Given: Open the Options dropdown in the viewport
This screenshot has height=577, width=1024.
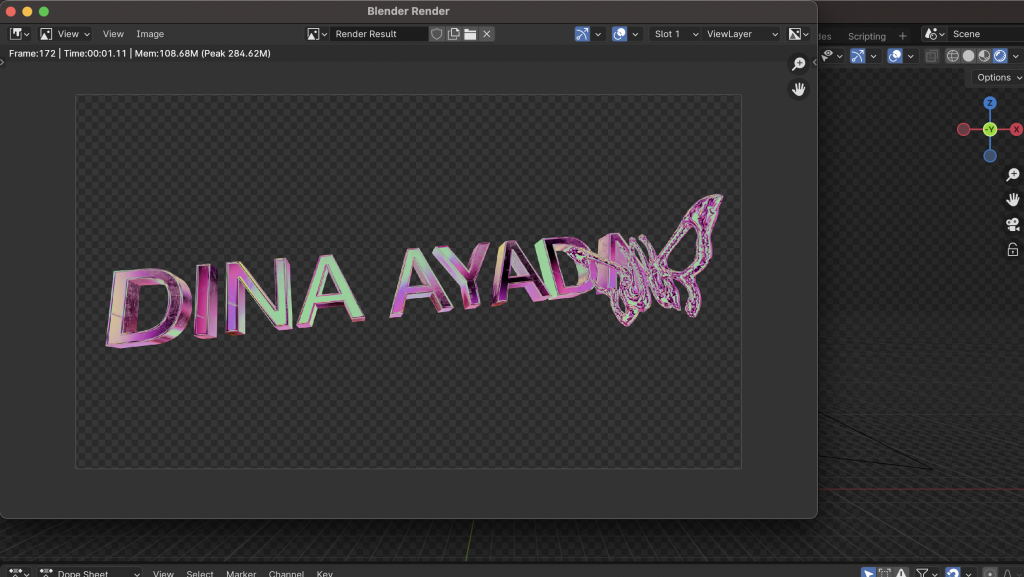Looking at the screenshot, I should 998,77.
